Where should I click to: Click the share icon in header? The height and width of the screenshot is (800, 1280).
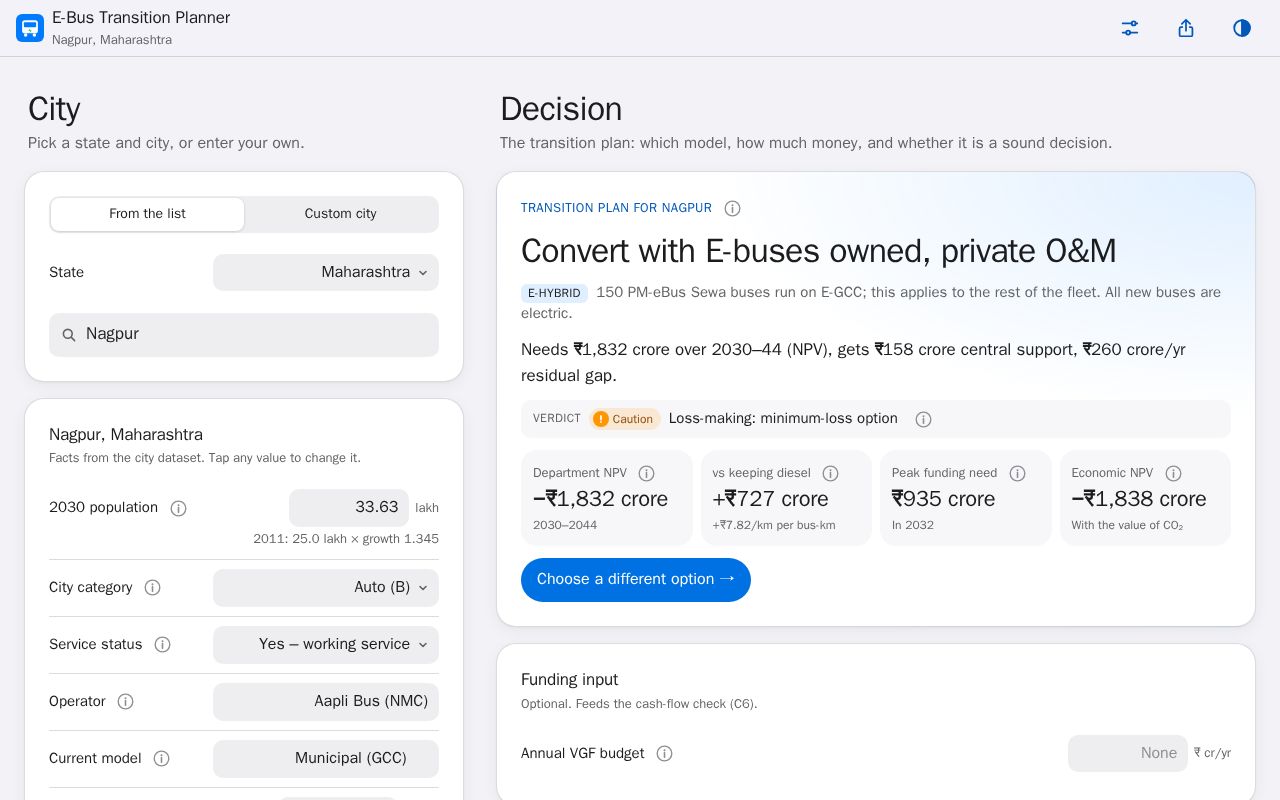[1186, 28]
